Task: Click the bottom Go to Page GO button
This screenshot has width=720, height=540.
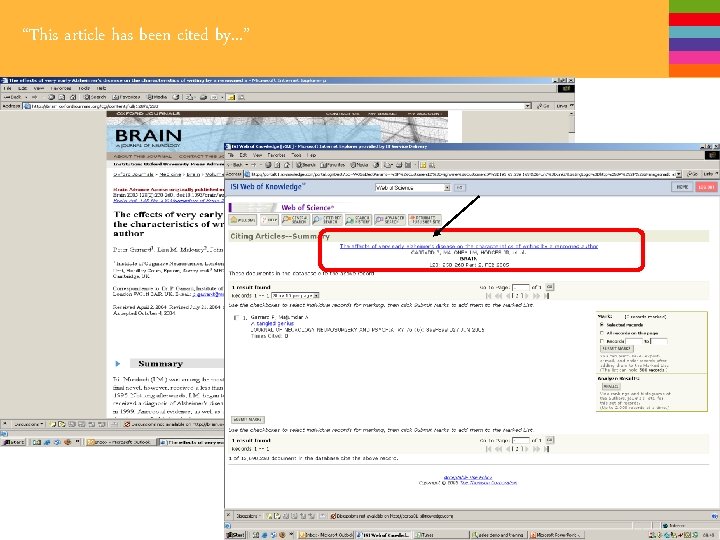Action: pyautogui.click(x=550, y=440)
